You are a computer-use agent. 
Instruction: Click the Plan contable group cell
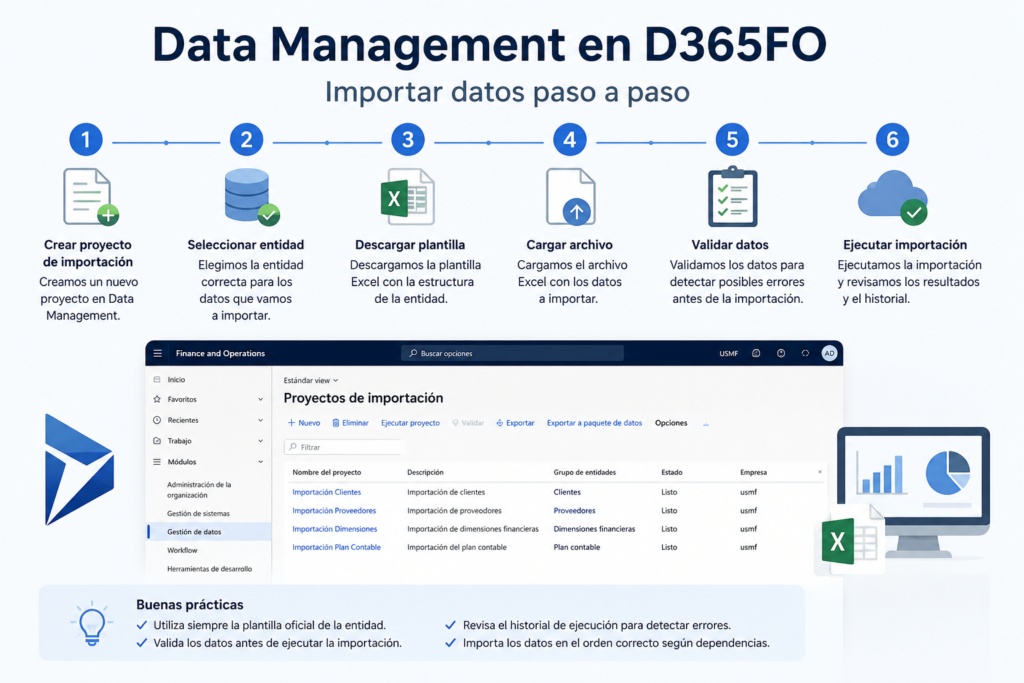tap(577, 547)
